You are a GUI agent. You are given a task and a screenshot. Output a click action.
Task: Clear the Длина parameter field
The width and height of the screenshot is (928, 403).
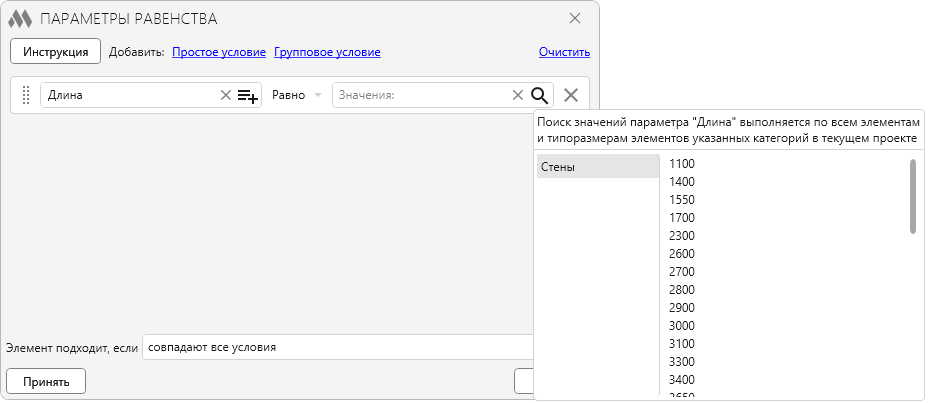coord(225,95)
